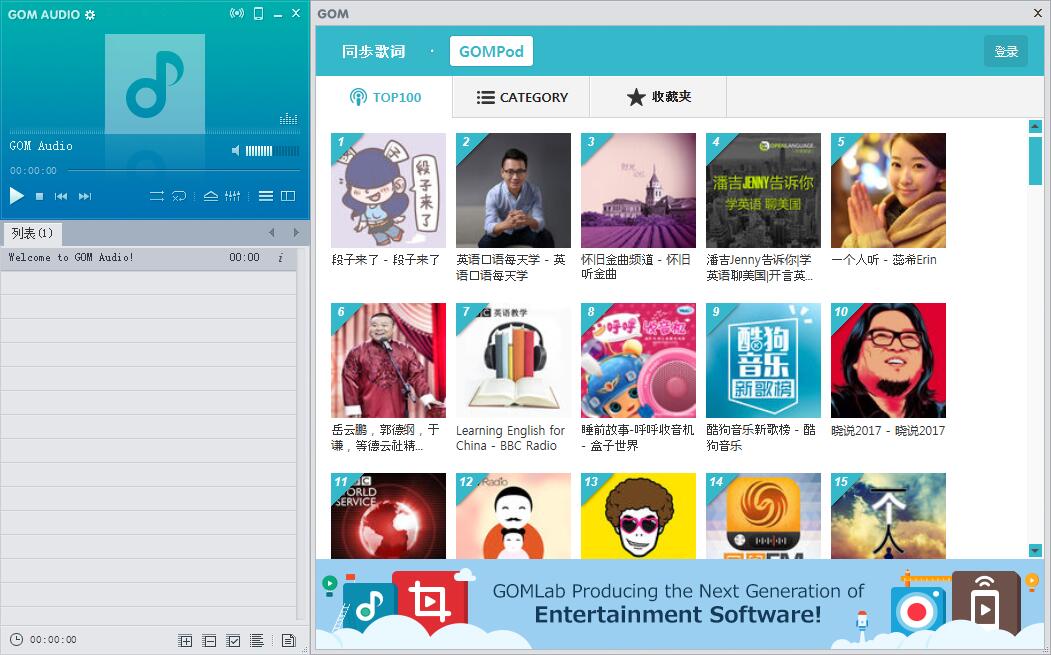
Task: Move playlist tabs left with the arrow
Action: point(271,233)
